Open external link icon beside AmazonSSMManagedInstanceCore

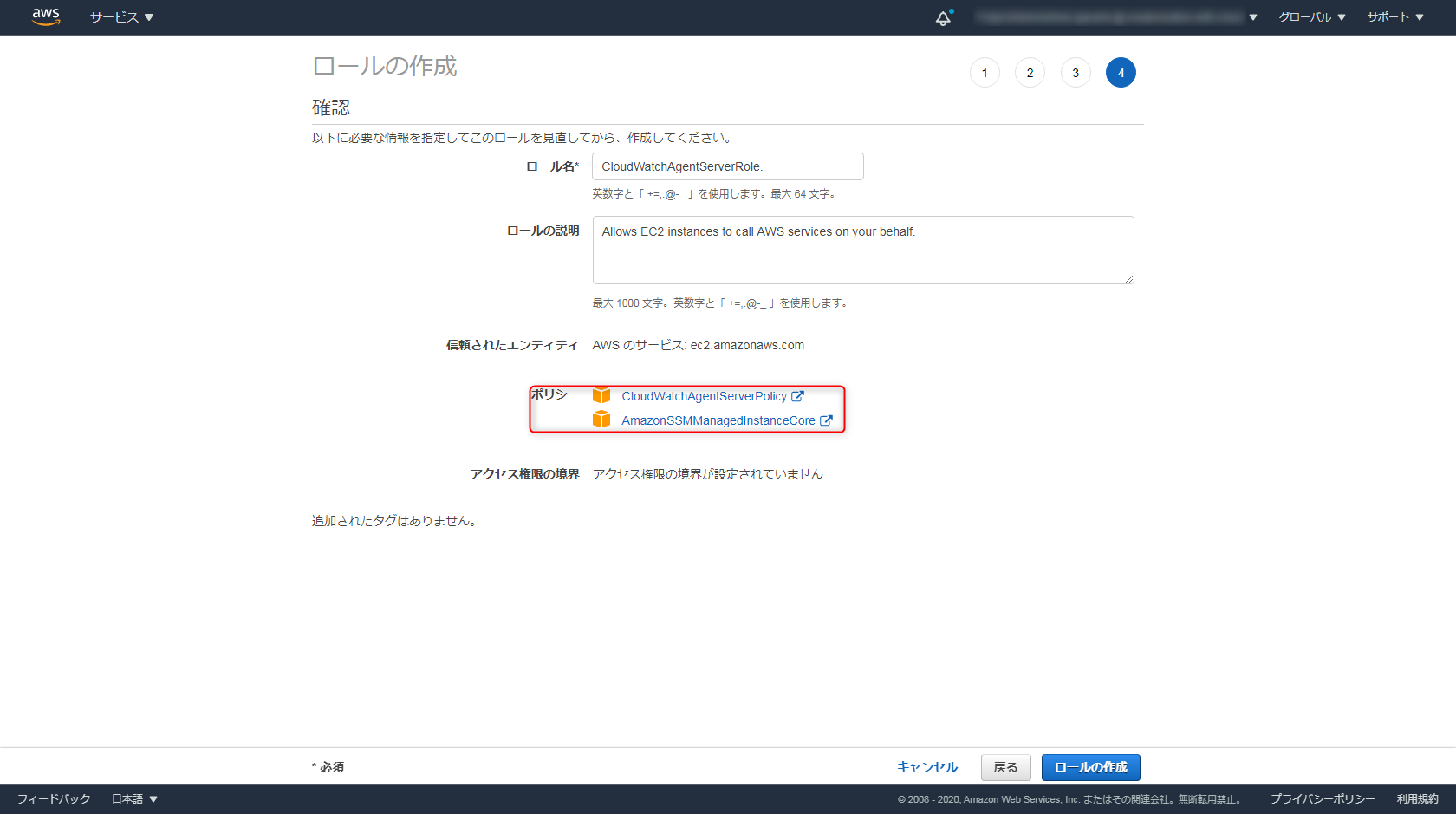pos(826,420)
